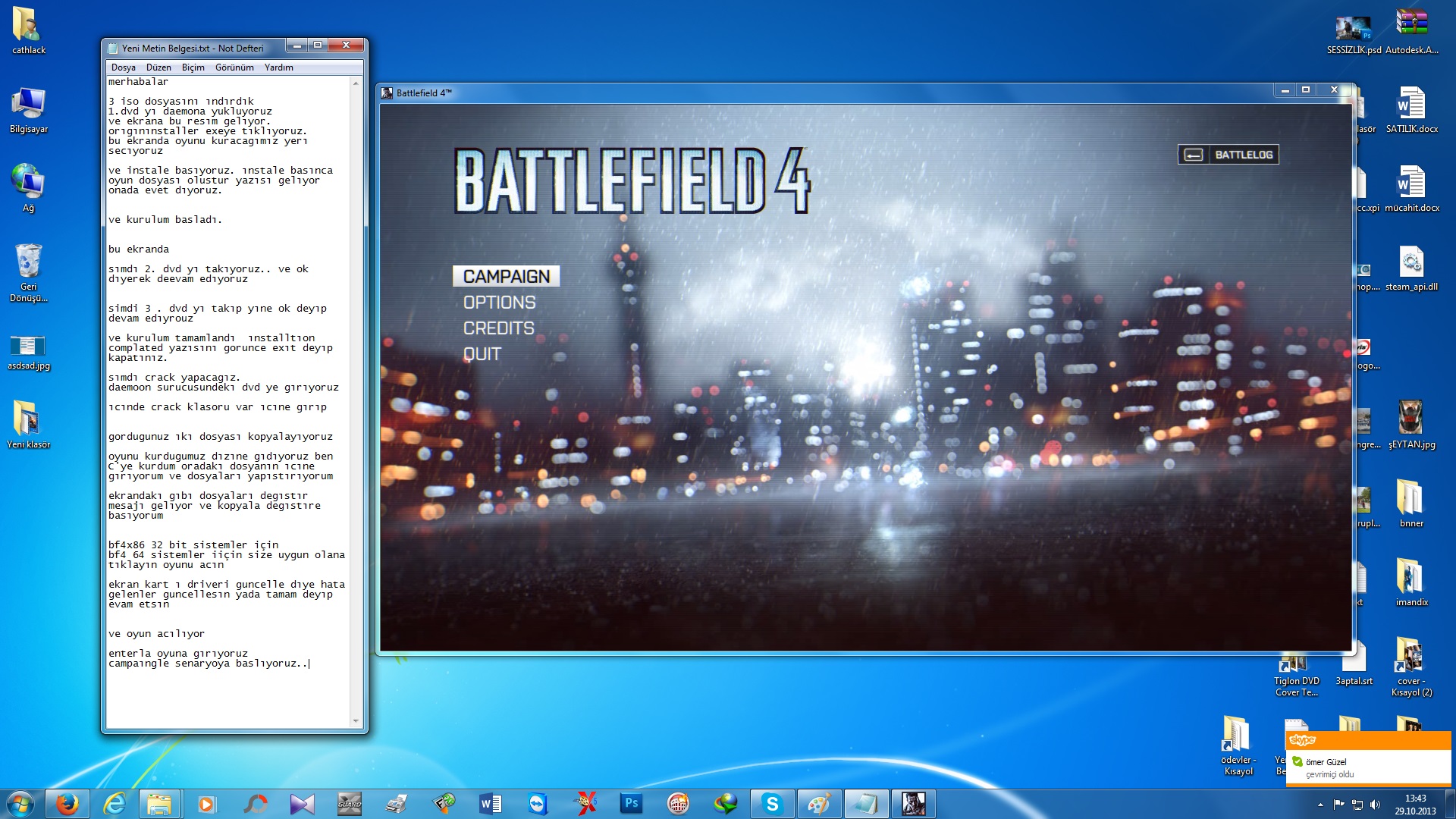Image resolution: width=1456 pixels, height=819 pixels.
Task: Open Internet Download Manager from the taskbar
Action: pyautogui.click(x=725, y=804)
